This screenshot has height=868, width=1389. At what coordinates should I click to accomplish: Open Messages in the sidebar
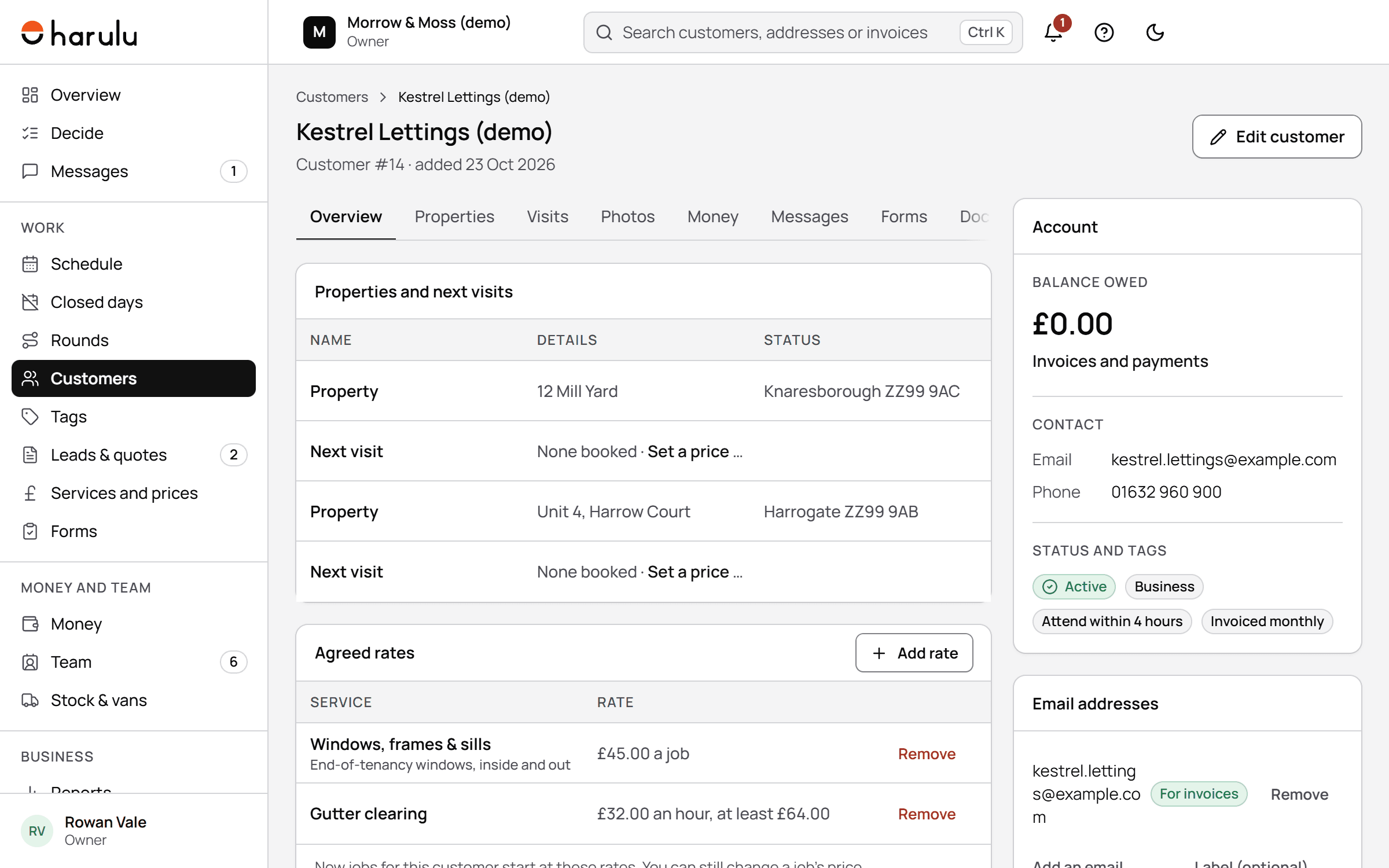[134, 171]
